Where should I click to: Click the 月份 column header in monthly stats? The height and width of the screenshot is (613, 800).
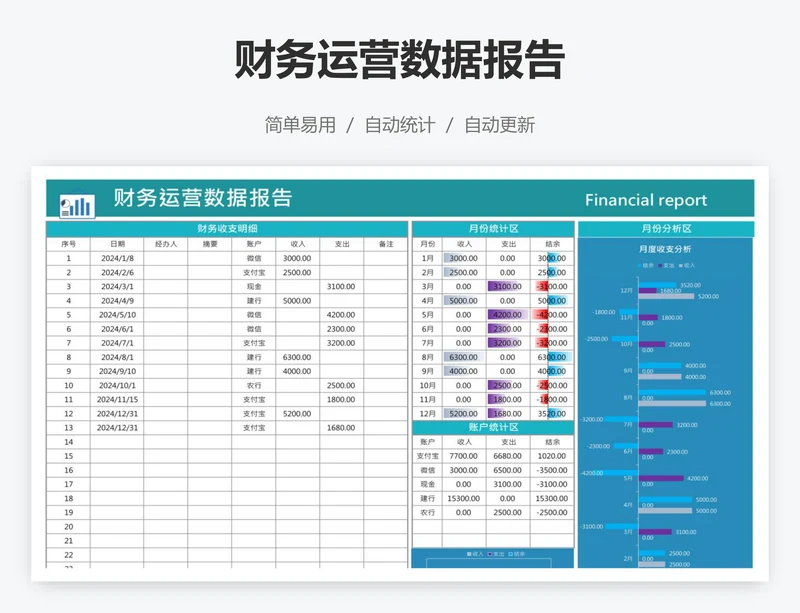[428, 244]
